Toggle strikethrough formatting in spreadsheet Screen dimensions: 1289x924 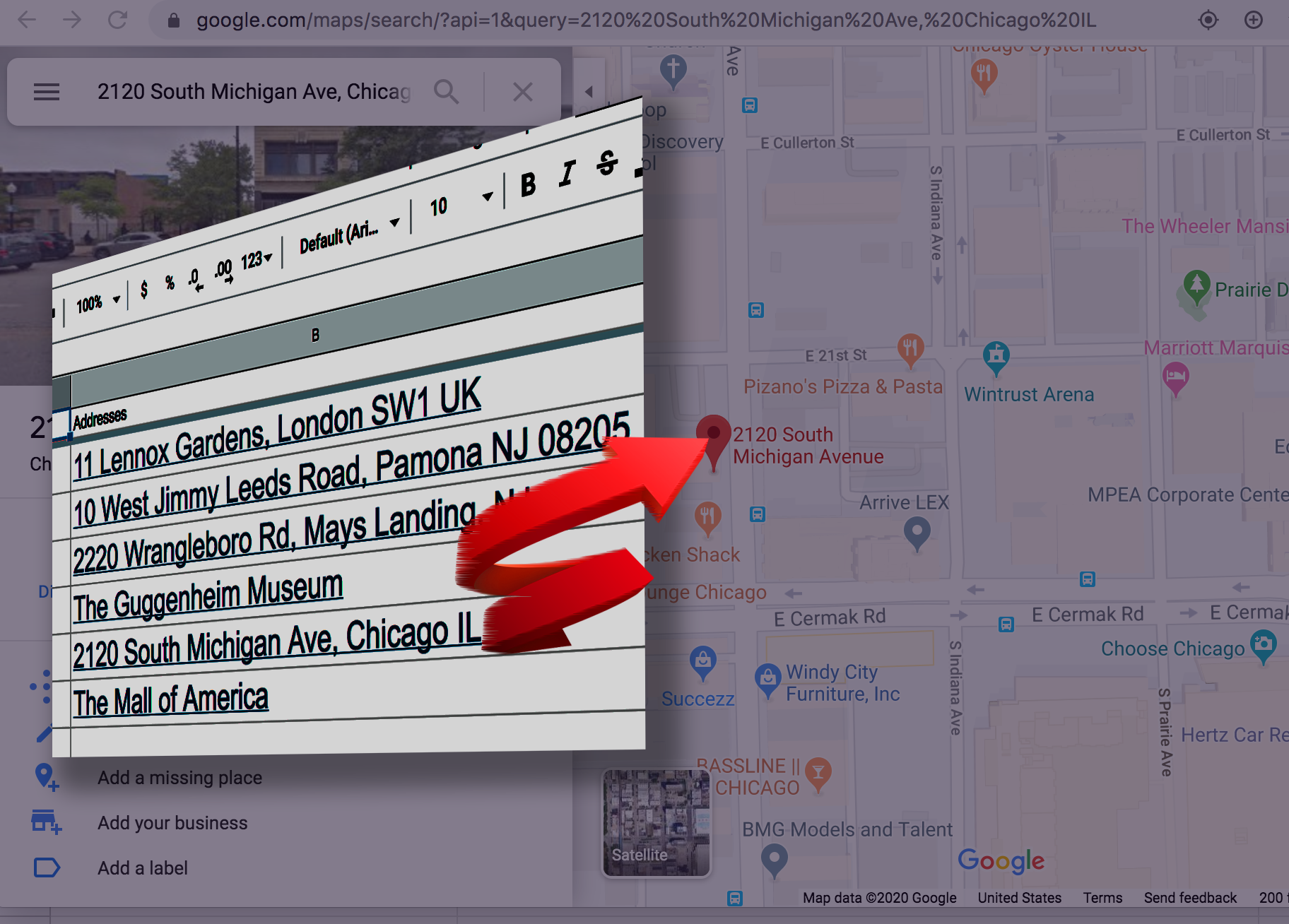pyautogui.click(x=607, y=162)
